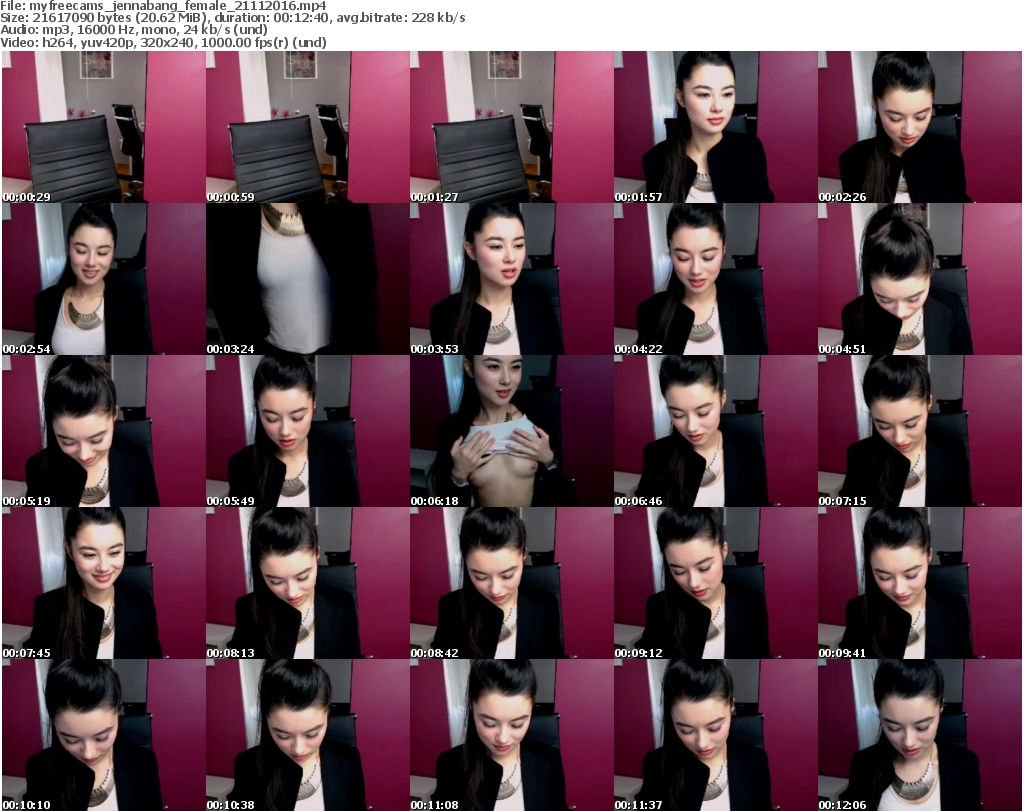Click the frame marked 00:08:13

click(308, 583)
